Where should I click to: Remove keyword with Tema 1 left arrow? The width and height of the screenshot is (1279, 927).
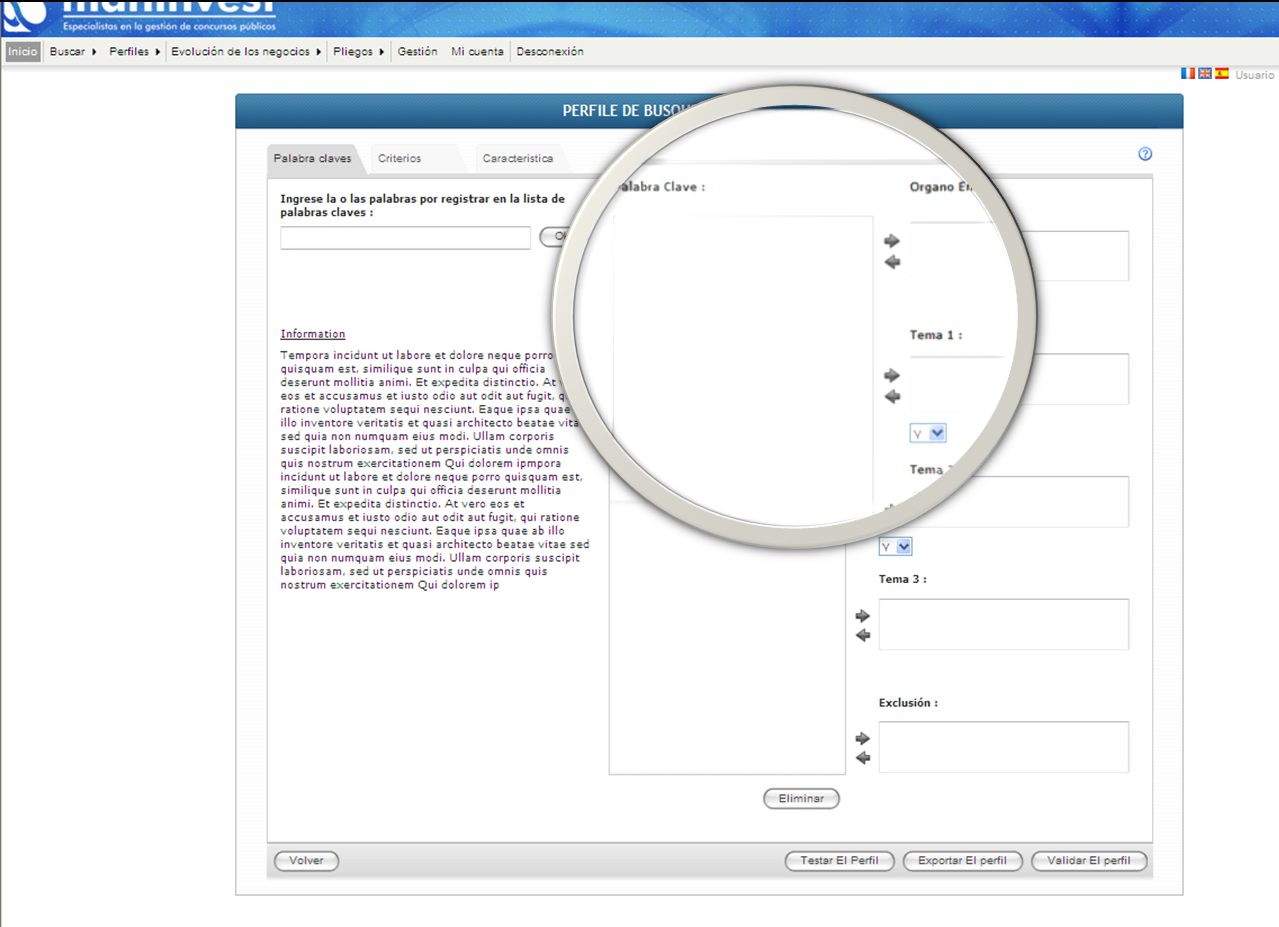tap(892, 396)
